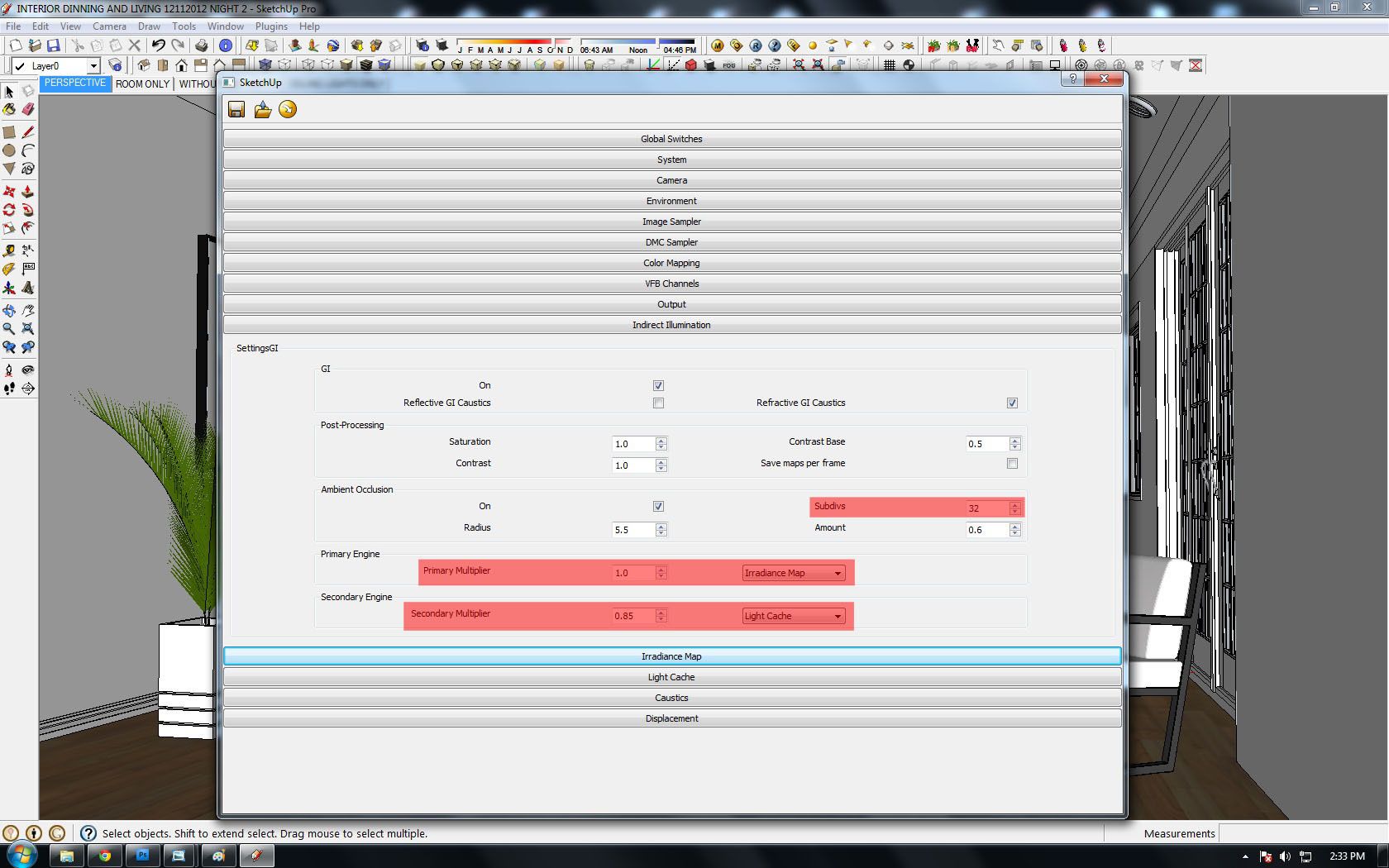Expand the Displacement rollout
Screen dimensions: 1389x868
click(x=671, y=718)
